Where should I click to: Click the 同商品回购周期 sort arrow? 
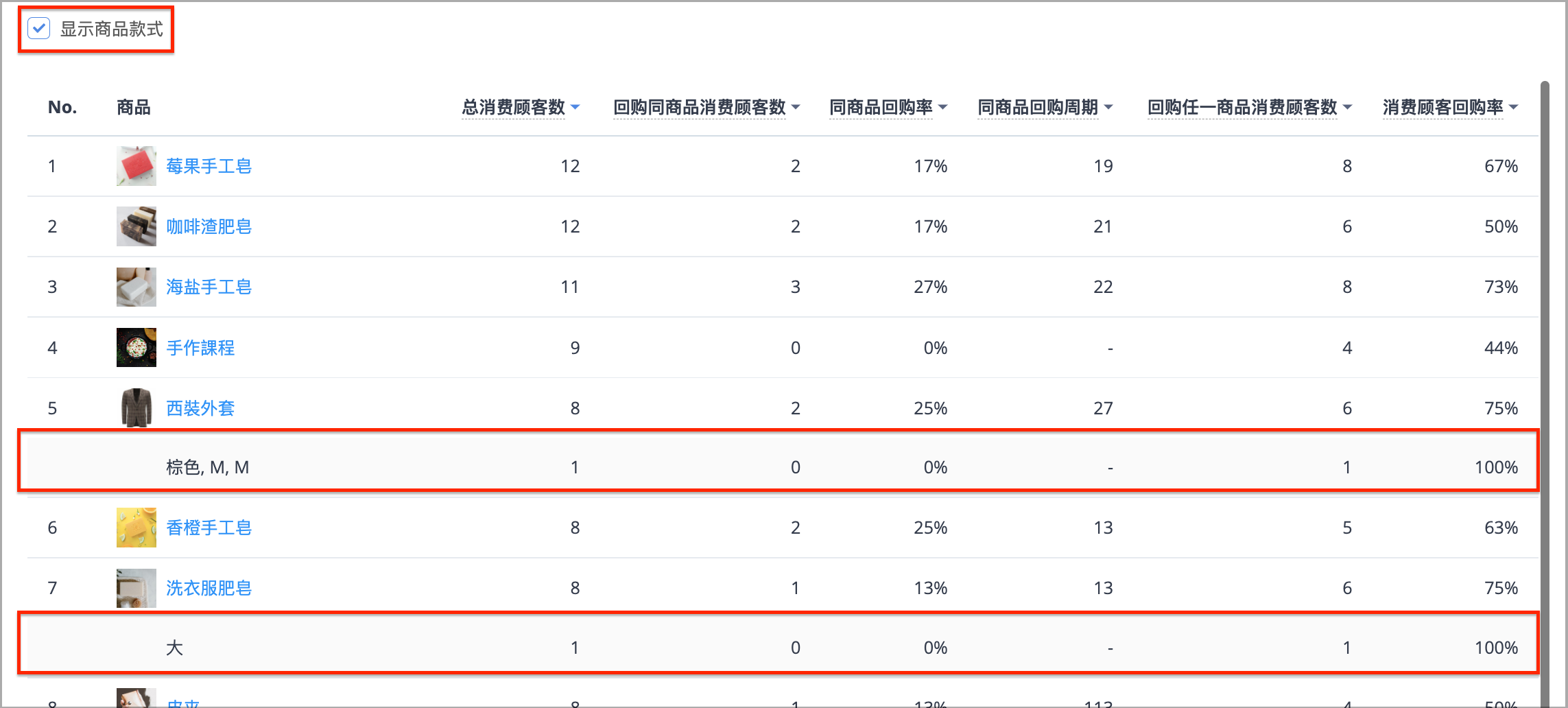pyautogui.click(x=1108, y=107)
